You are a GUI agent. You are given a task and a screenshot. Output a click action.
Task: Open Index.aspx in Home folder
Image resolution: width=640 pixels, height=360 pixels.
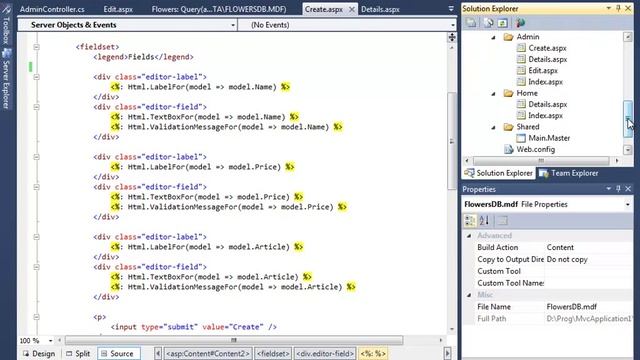tap(545, 116)
